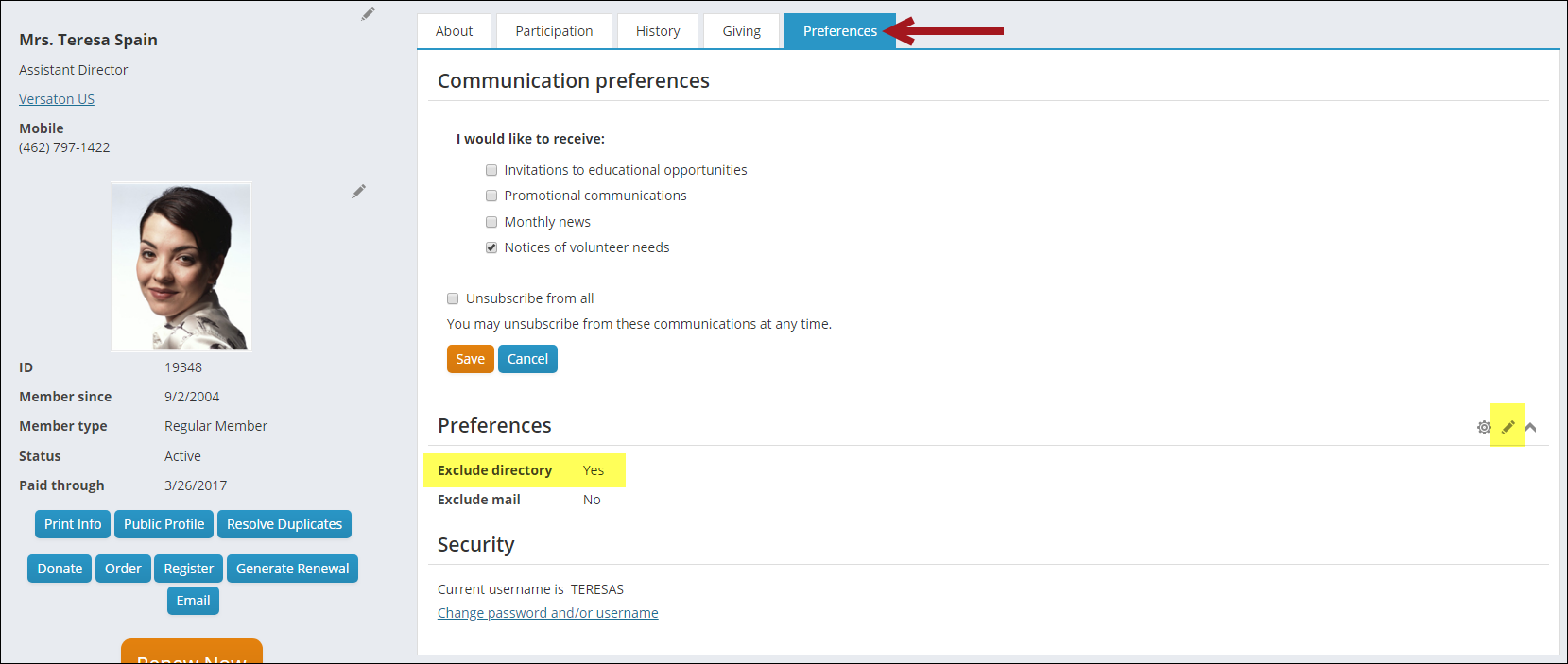This screenshot has height=664, width=1568.
Task: Check Invitations to educational opportunities
Action: point(491,170)
